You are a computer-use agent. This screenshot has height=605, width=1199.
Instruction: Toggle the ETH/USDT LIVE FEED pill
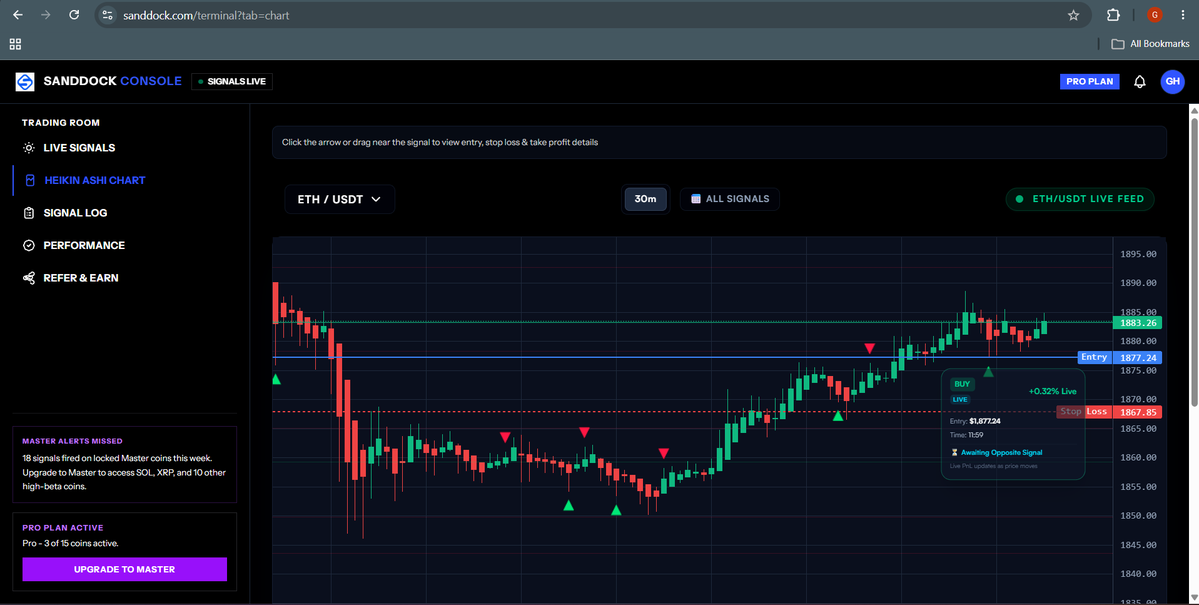1080,199
